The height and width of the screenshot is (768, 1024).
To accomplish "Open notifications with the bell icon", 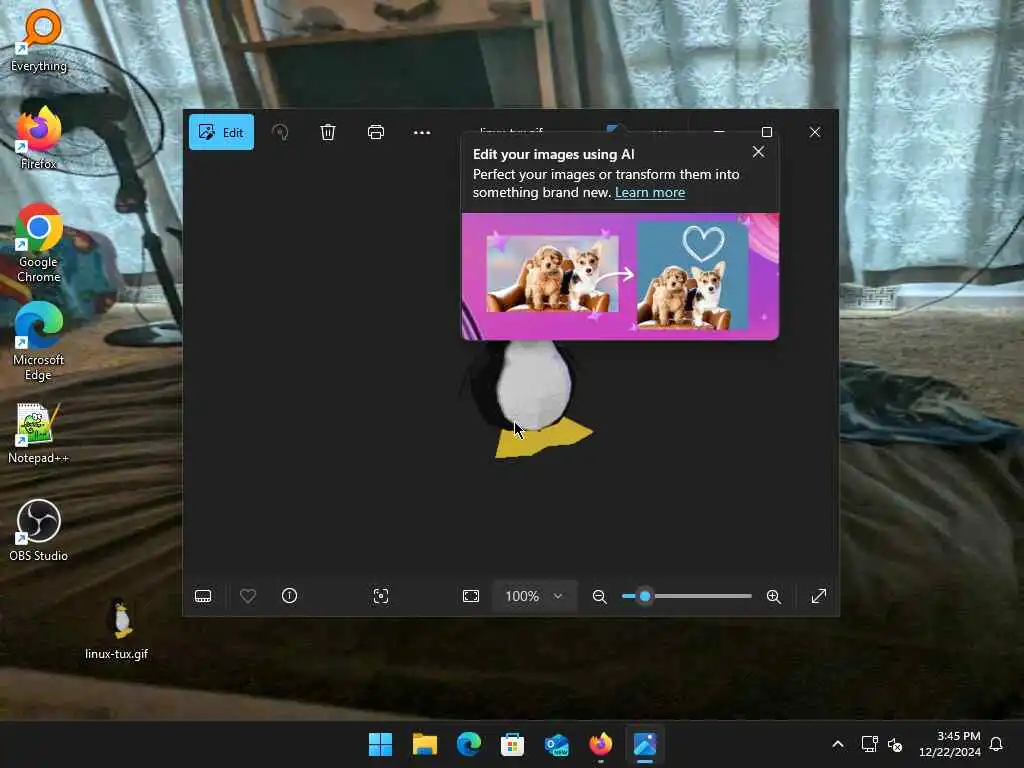I will click(x=997, y=744).
